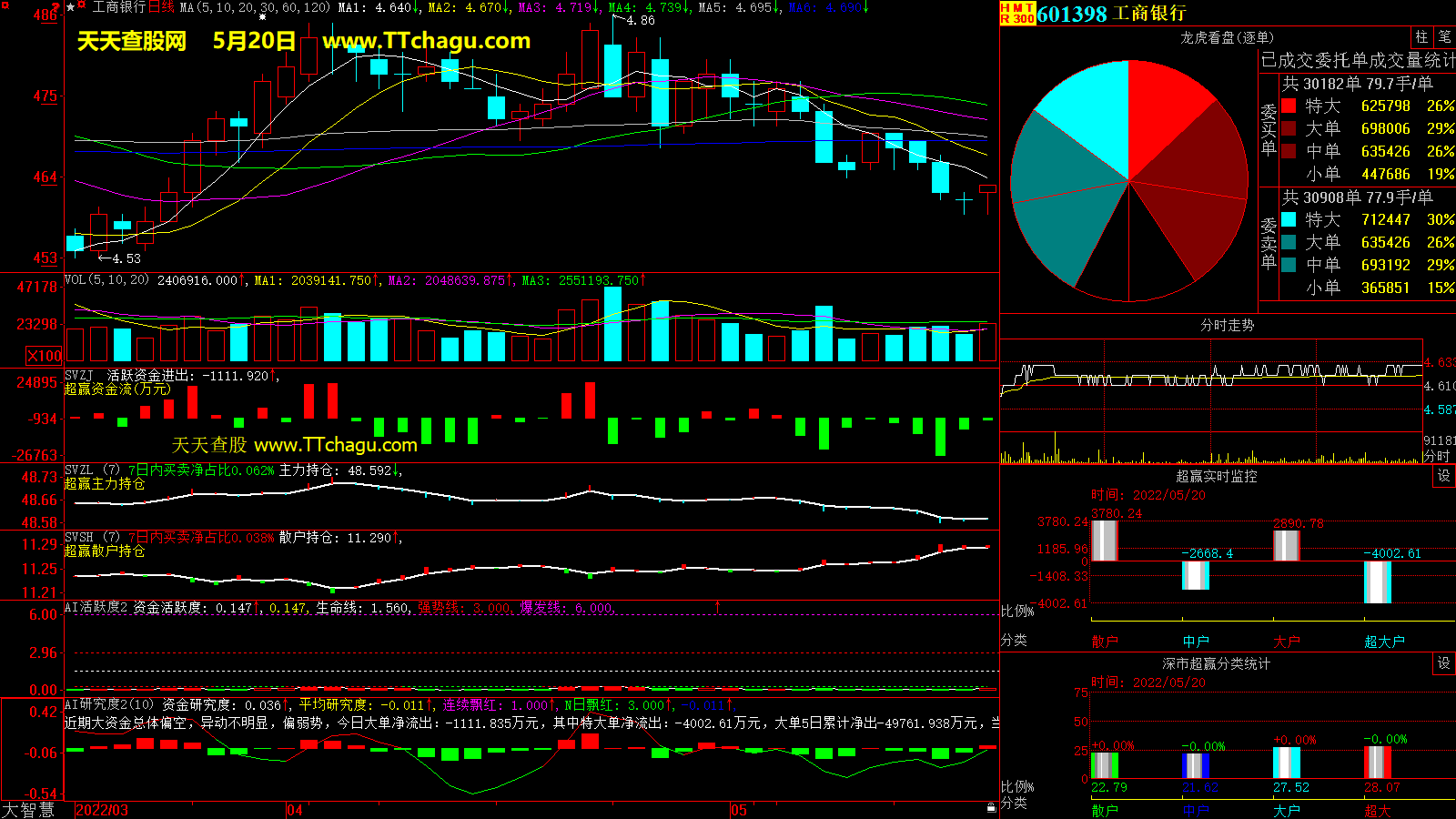
Task: Click the red 特大 buy order swatch
Action: [x=1289, y=106]
